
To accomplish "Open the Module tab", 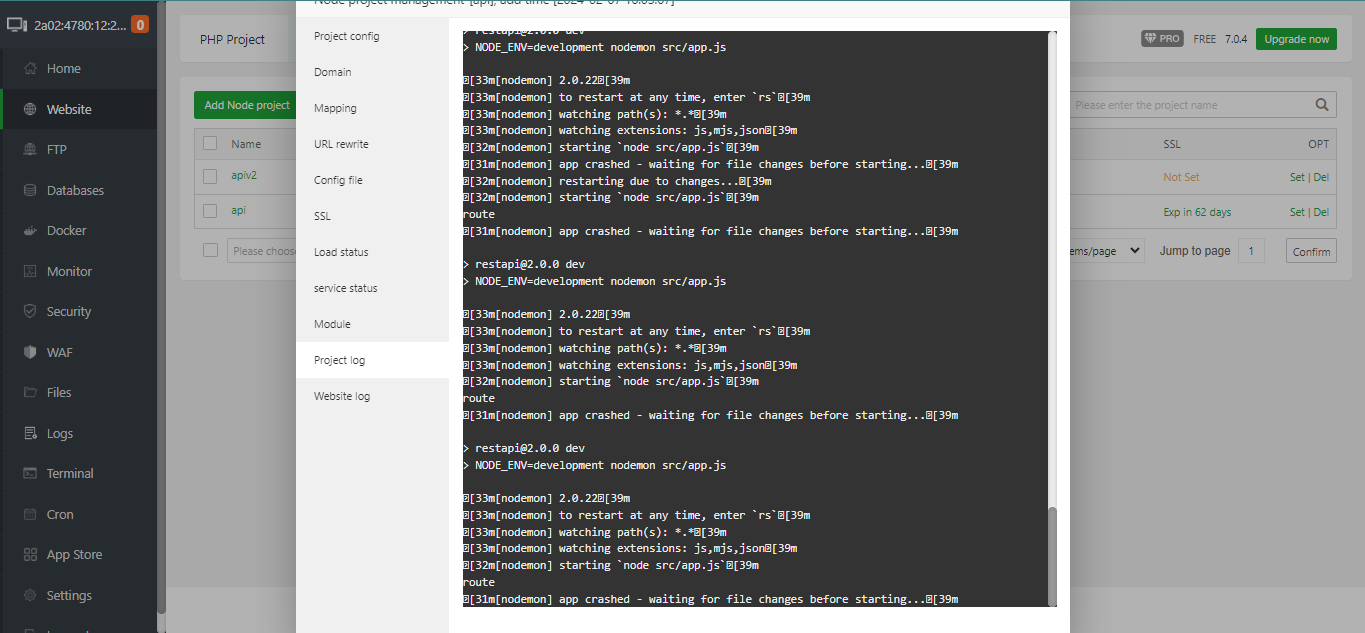I will pos(332,324).
